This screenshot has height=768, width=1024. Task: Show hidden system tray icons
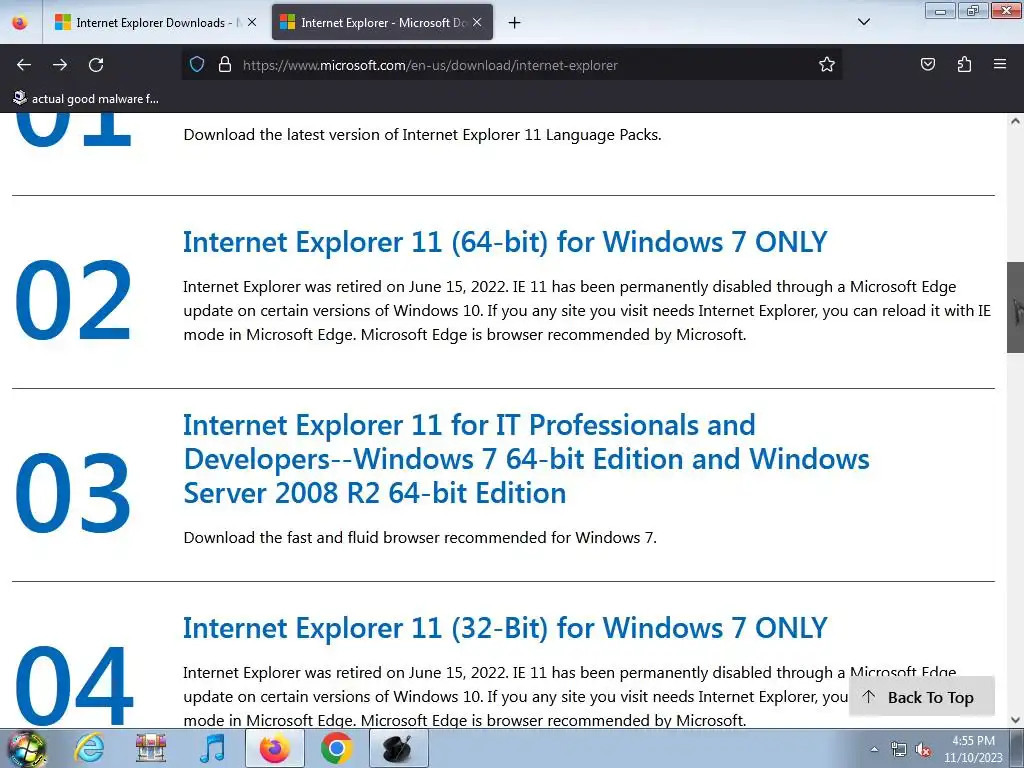point(874,749)
